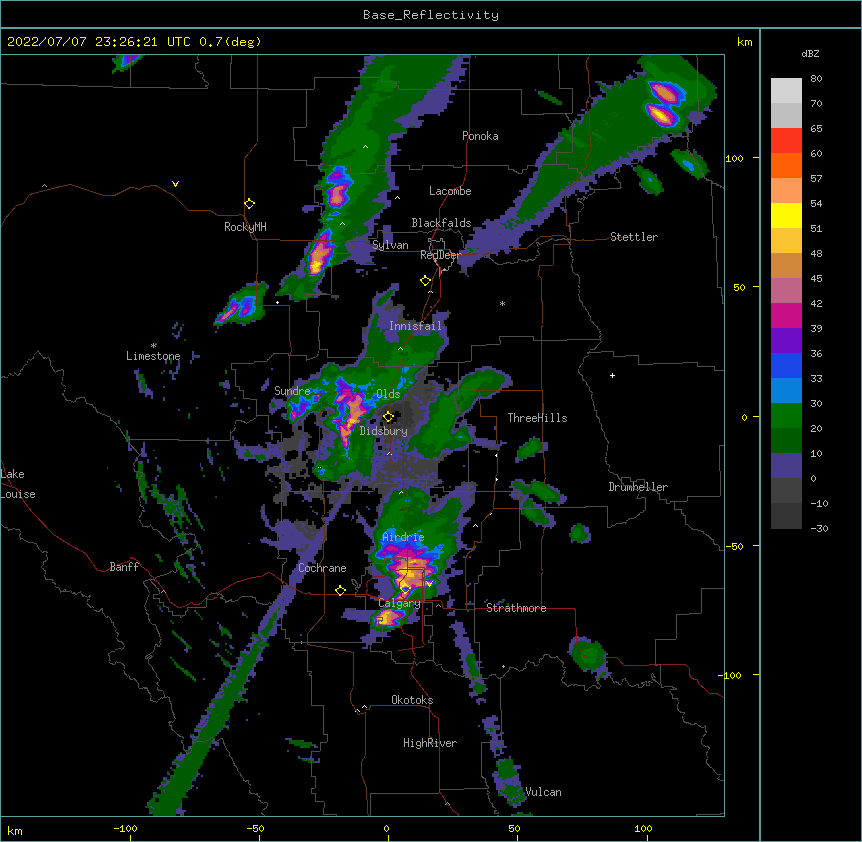The height and width of the screenshot is (842, 862).
Task: Click the 80 value on dBZ legend
Action: [x=816, y=79]
